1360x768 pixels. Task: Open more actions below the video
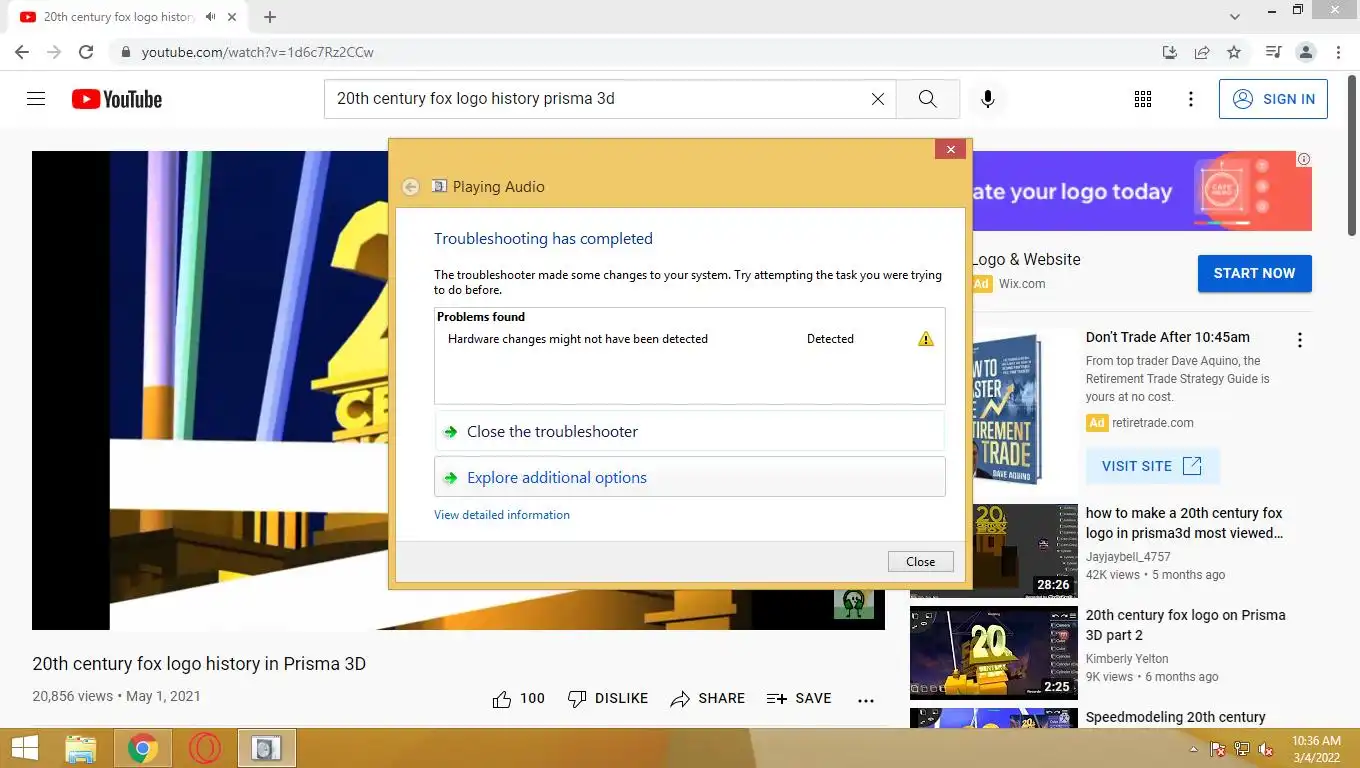pos(866,700)
